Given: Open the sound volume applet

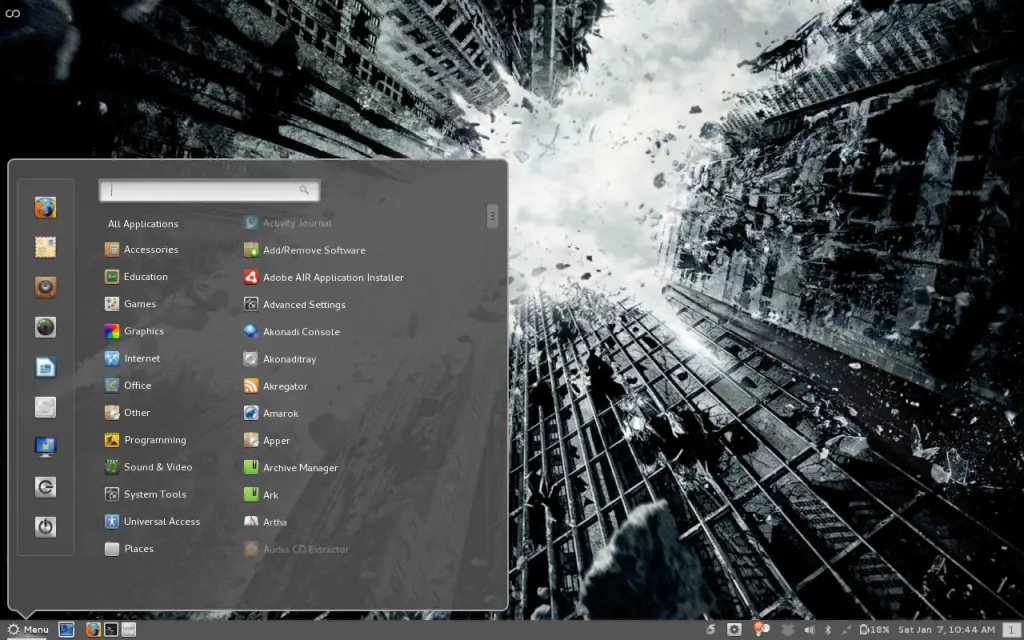Looking at the screenshot, I should click(x=809, y=630).
